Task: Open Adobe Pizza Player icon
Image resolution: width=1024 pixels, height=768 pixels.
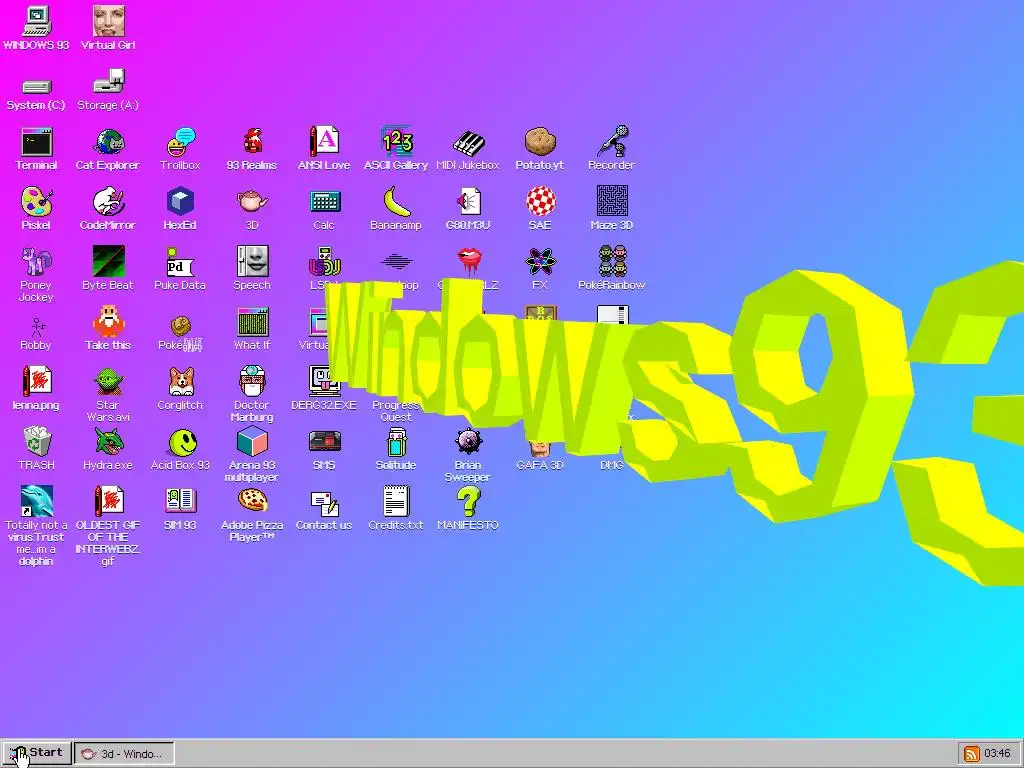Action: click(x=252, y=502)
